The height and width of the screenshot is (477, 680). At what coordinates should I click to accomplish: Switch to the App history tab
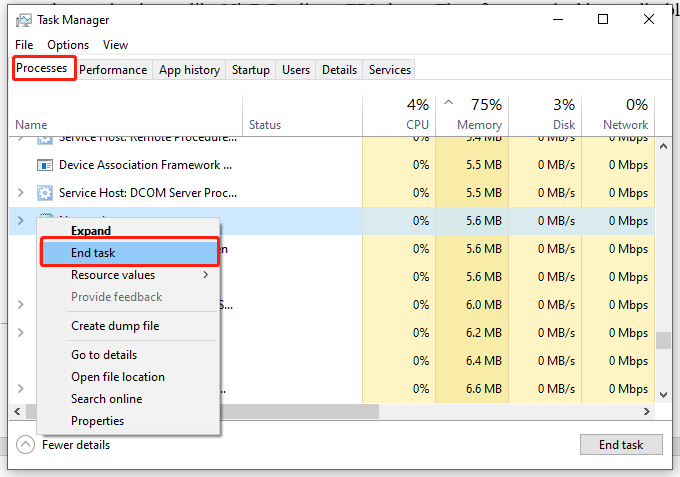[190, 70]
